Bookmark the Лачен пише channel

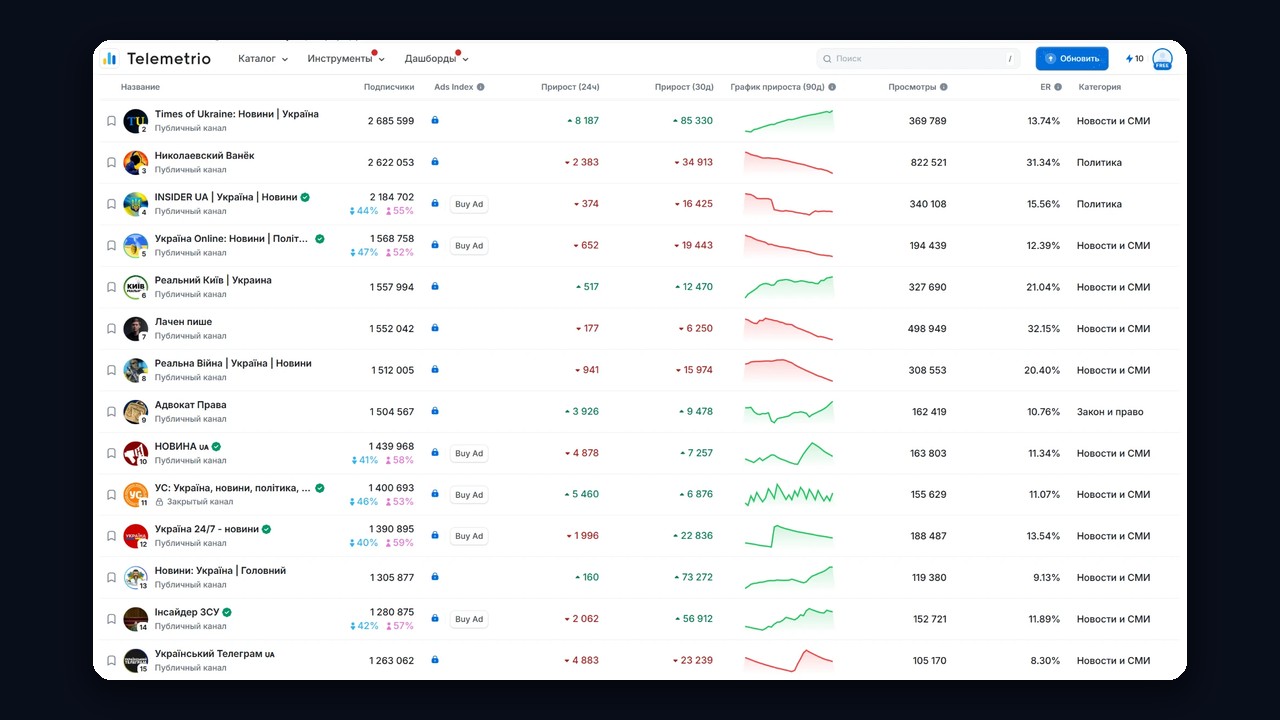[112, 328]
